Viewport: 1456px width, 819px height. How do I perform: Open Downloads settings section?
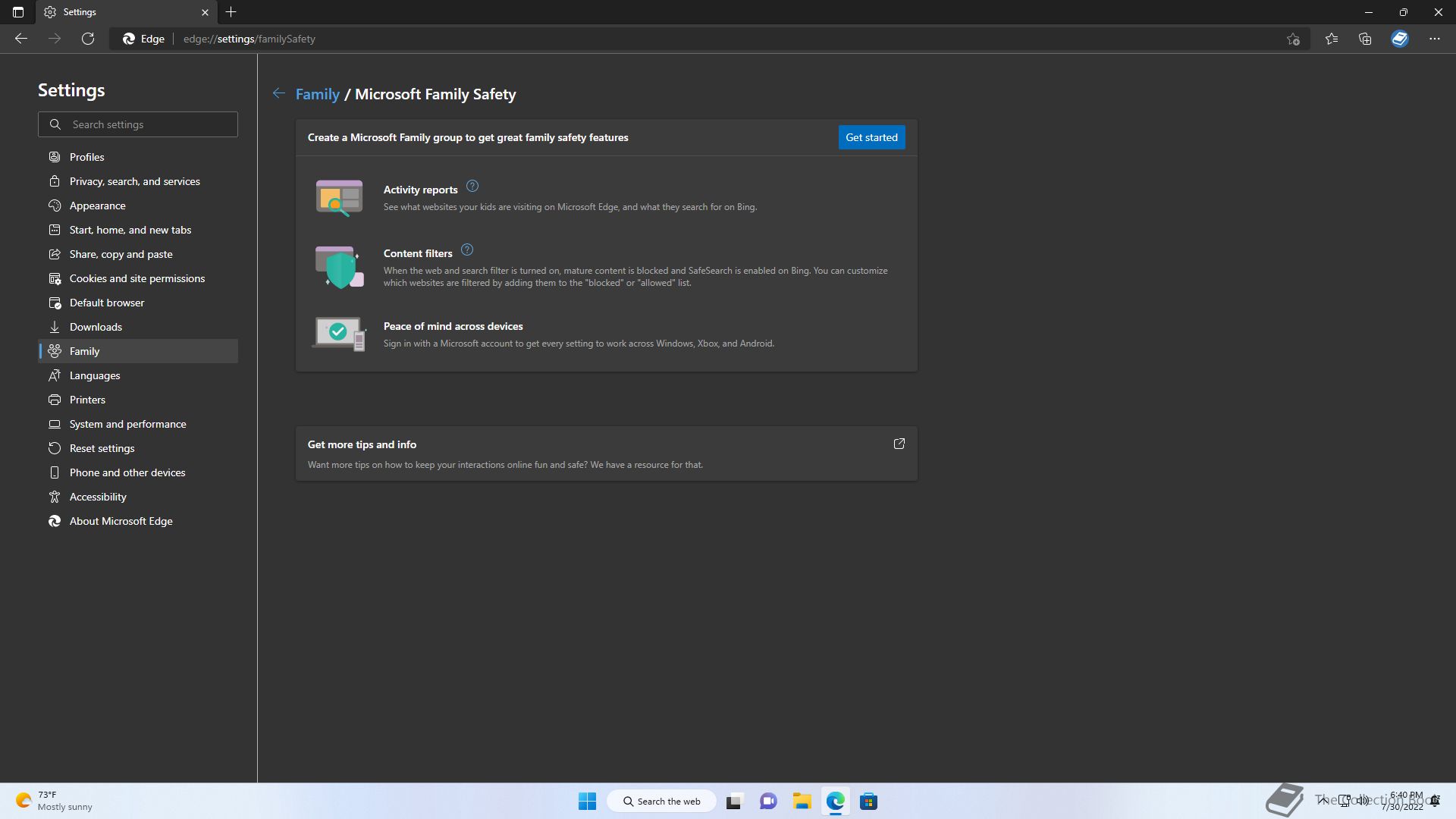coord(138,327)
